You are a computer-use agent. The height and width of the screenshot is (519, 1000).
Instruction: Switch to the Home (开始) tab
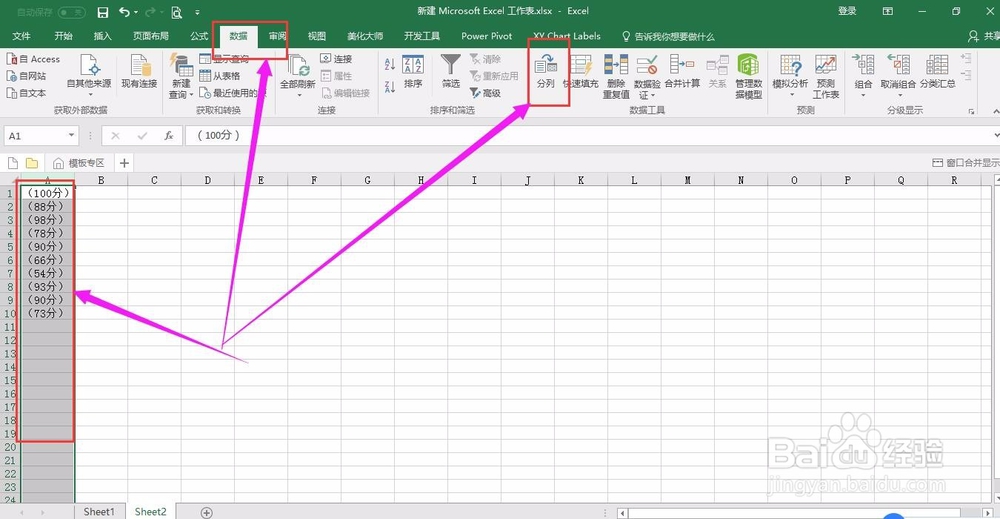tap(63, 36)
